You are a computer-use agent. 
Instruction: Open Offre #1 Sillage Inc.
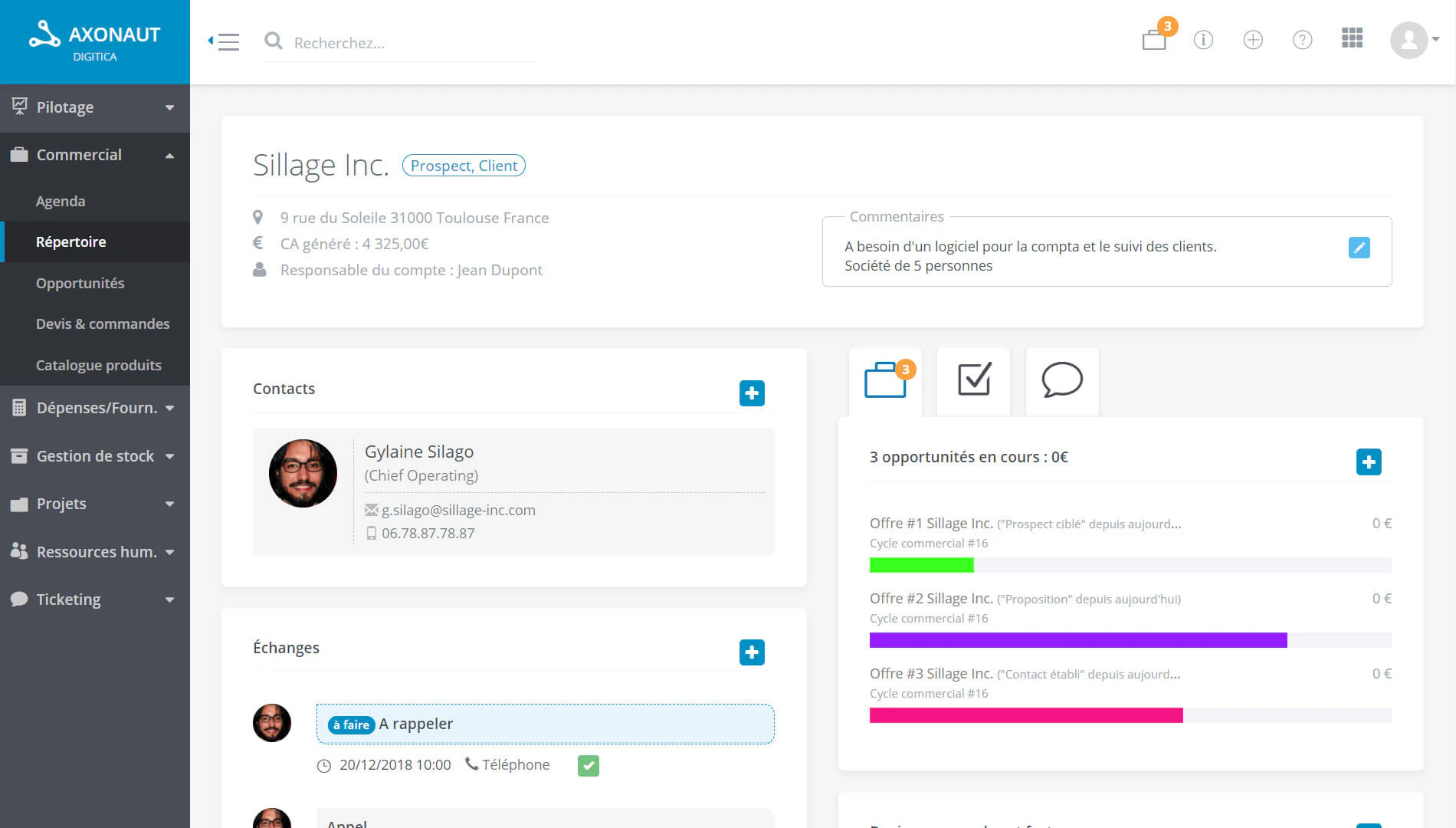pyautogui.click(x=931, y=523)
